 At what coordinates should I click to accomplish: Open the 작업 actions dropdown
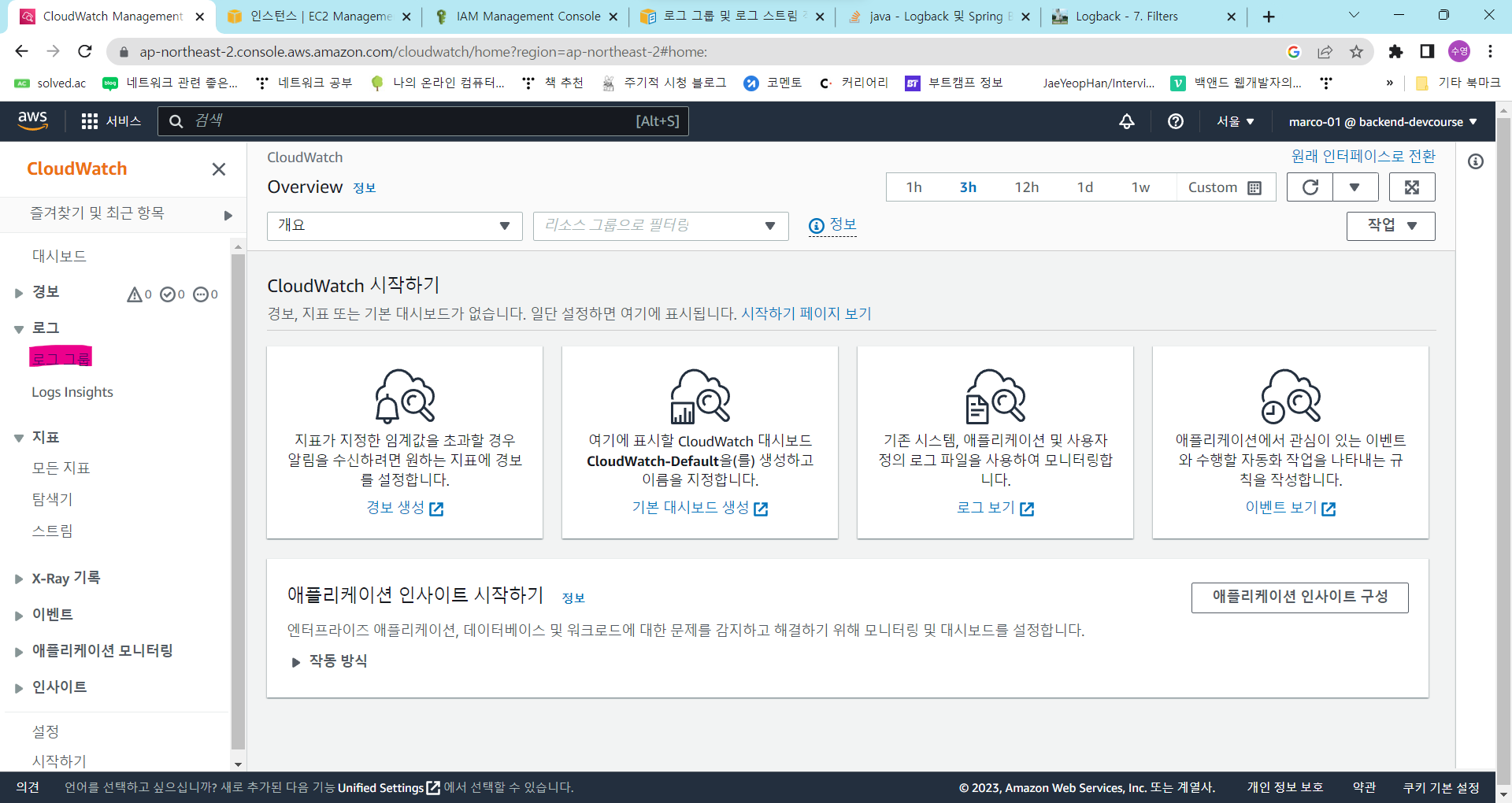coord(1391,226)
